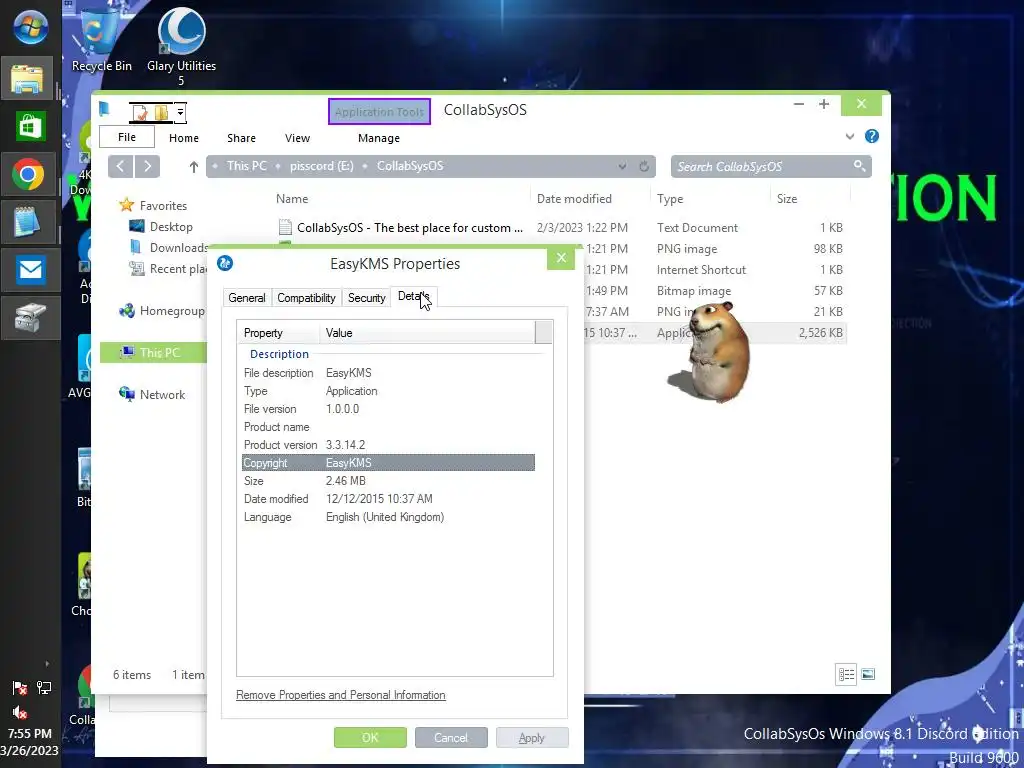Open quick access toolbar customize dropdown
Screen dimensions: 1024x768
click(x=180, y=113)
